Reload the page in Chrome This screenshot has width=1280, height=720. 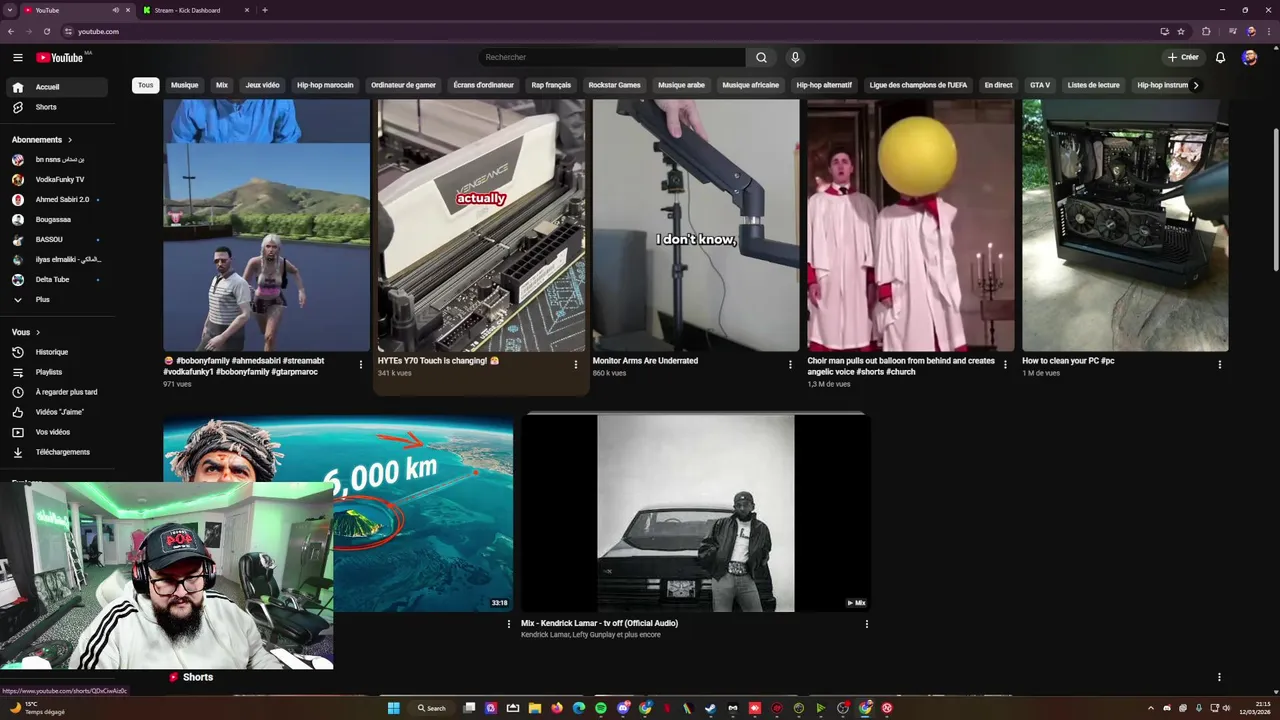pos(46,31)
